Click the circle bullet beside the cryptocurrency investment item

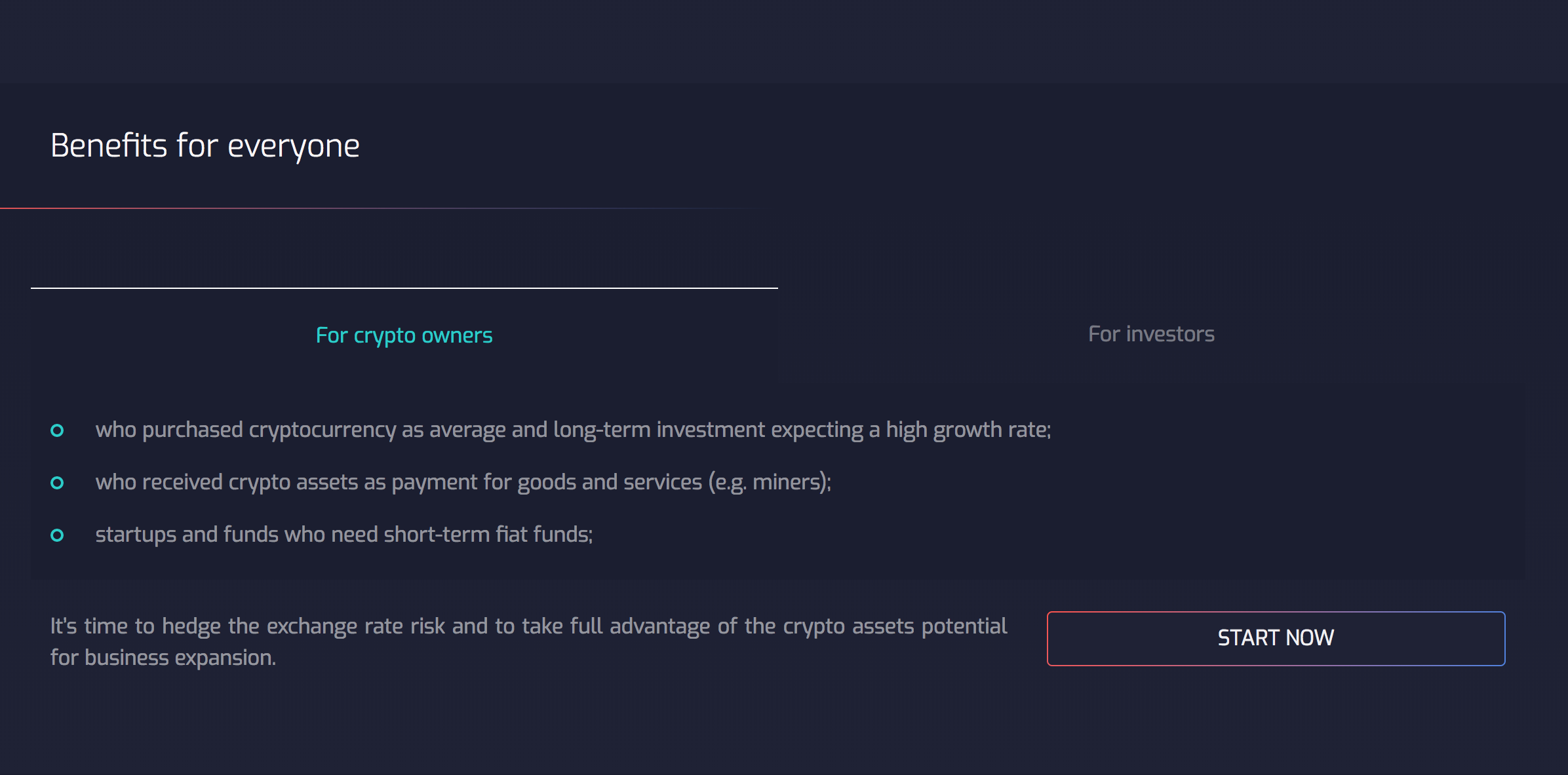point(58,430)
